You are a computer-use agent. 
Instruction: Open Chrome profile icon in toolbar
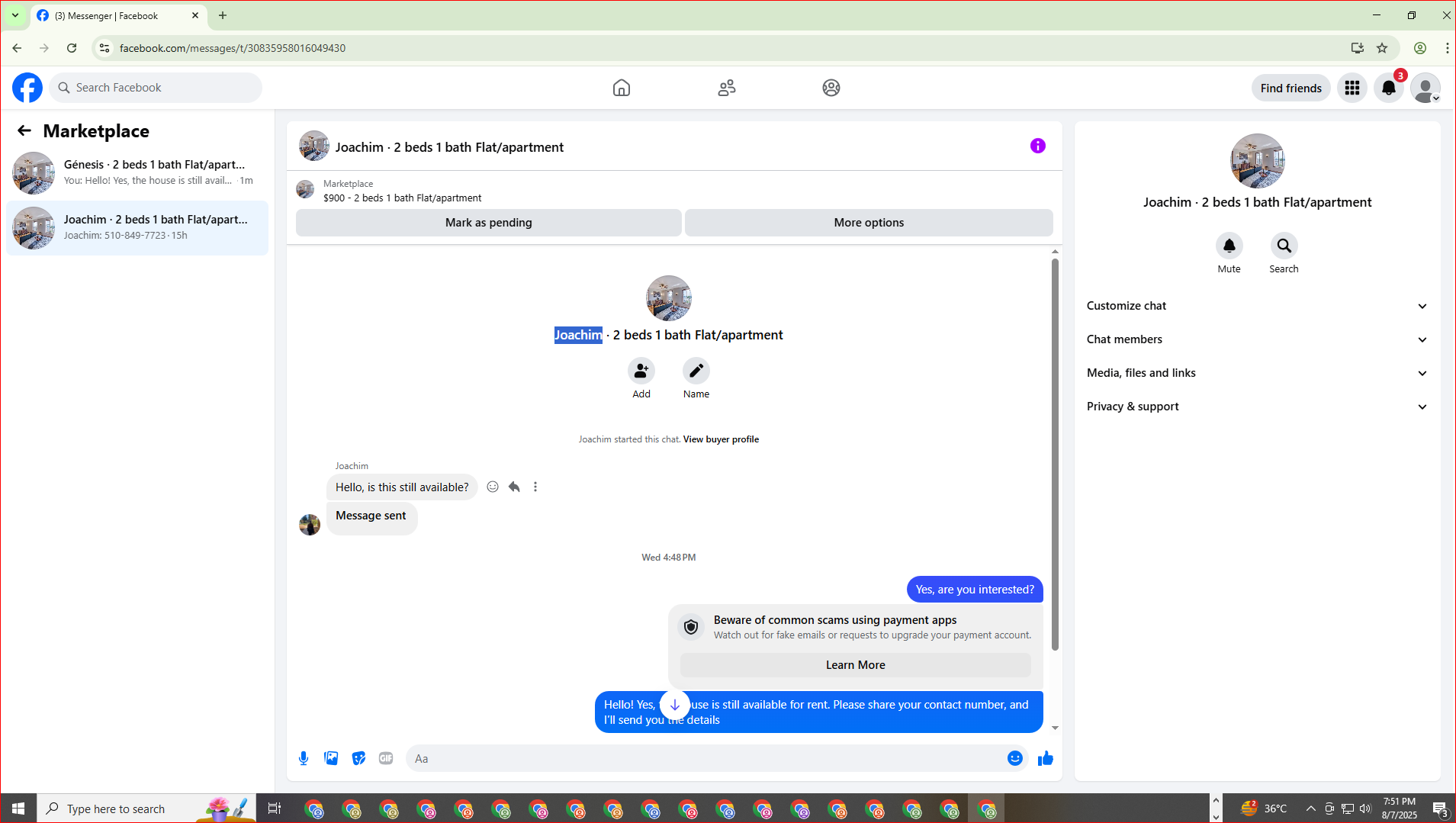1420,48
